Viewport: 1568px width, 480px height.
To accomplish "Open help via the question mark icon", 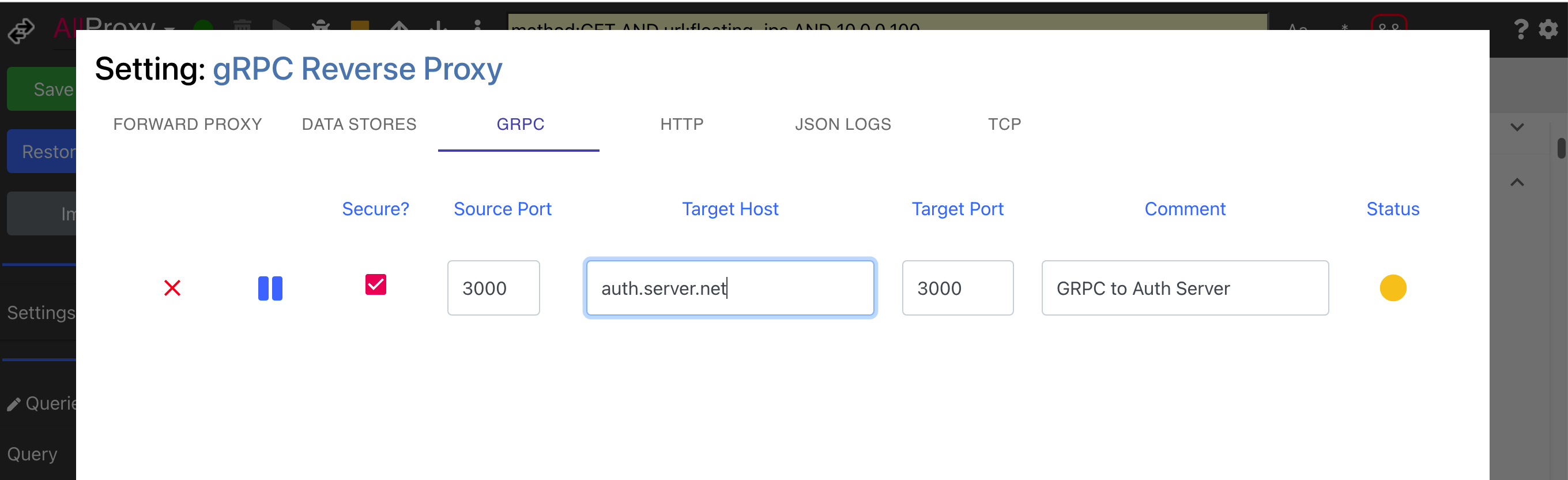I will [x=1520, y=29].
